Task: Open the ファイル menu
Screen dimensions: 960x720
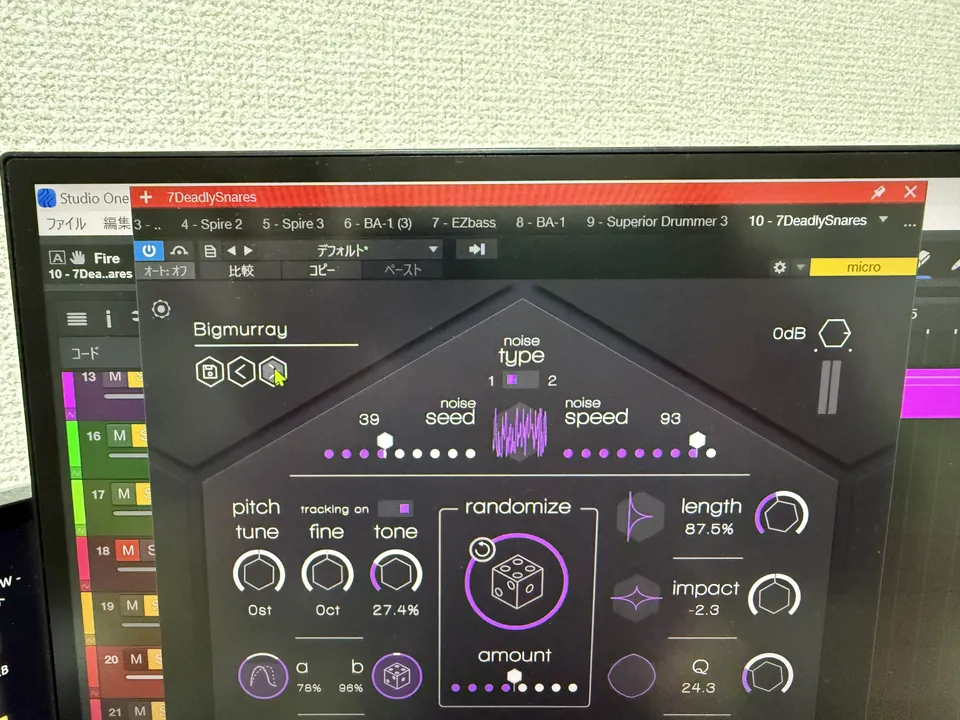Action: point(66,223)
